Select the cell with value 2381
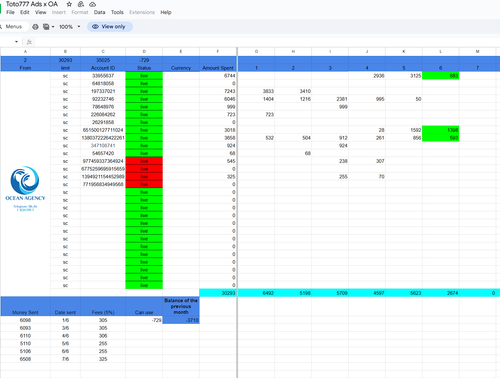This screenshot has width=500, height=378. [330, 99]
